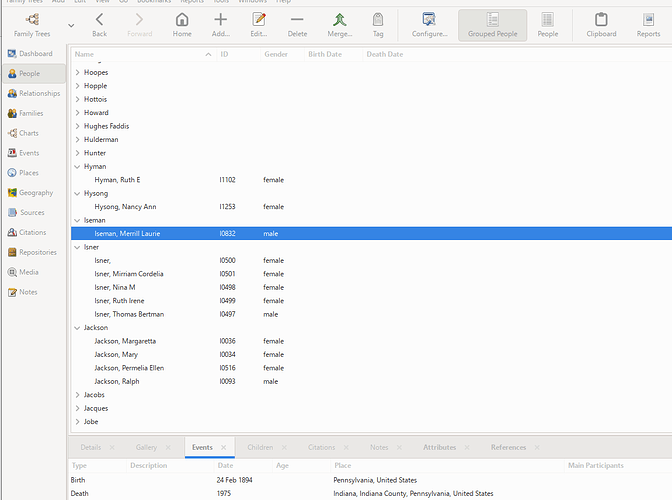The image size is (672, 500).
Task: Expand the Howard surname group
Action: pyautogui.click(x=78, y=113)
